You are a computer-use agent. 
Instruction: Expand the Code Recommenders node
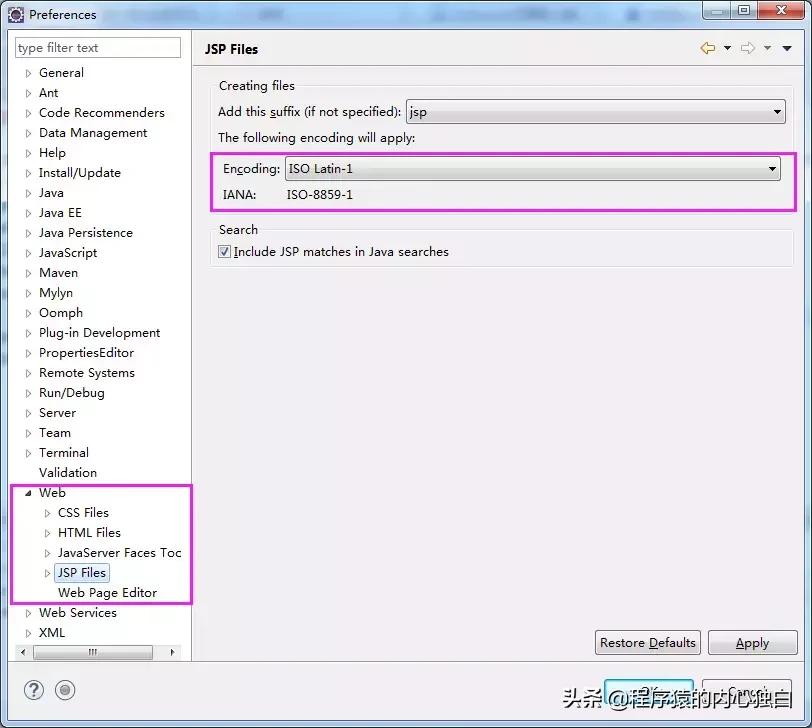[28, 113]
